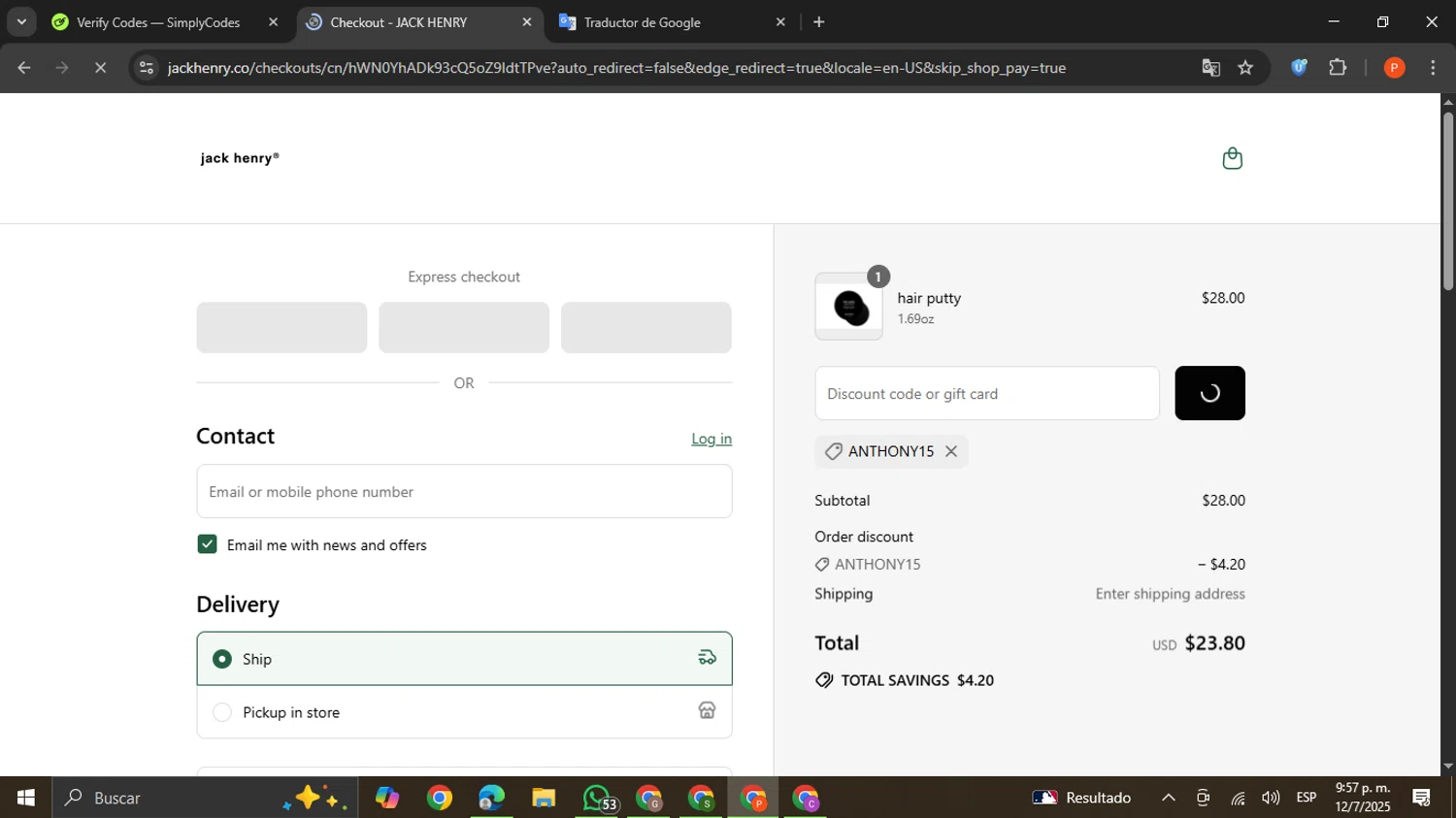1456x818 pixels.
Task: Remove the ANTHONY15 discount code
Action: pos(951,451)
